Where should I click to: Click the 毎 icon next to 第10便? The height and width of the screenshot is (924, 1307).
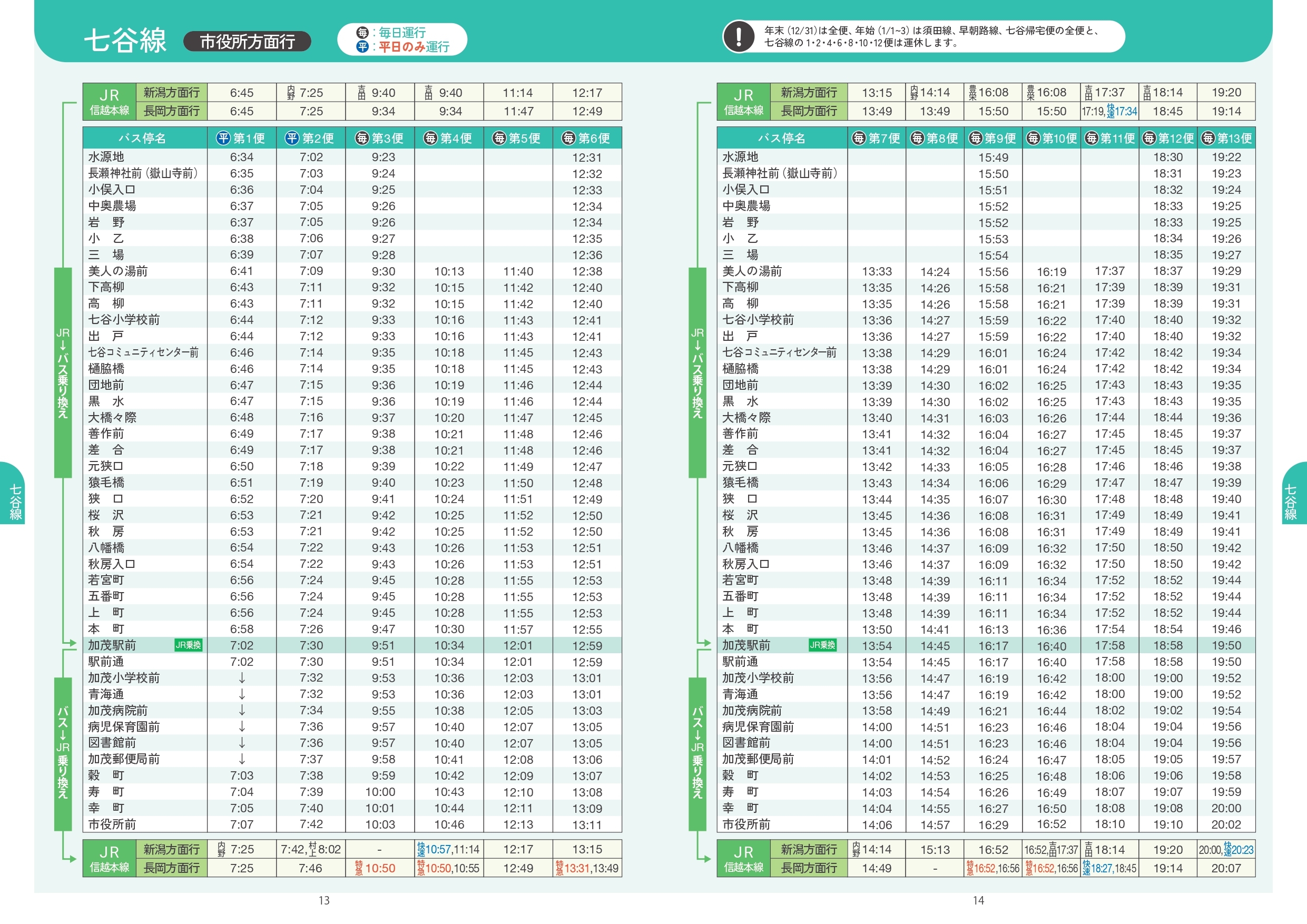pos(1033,139)
